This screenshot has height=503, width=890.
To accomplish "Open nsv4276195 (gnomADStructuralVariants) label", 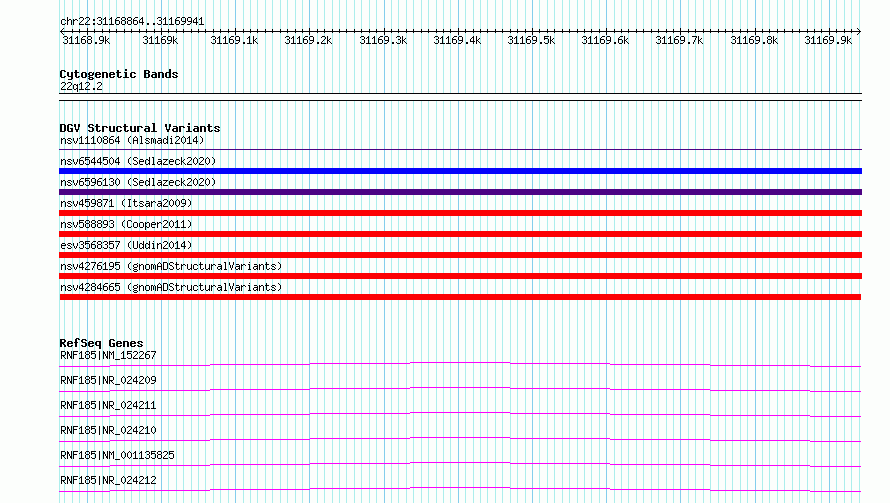I will point(171,266).
